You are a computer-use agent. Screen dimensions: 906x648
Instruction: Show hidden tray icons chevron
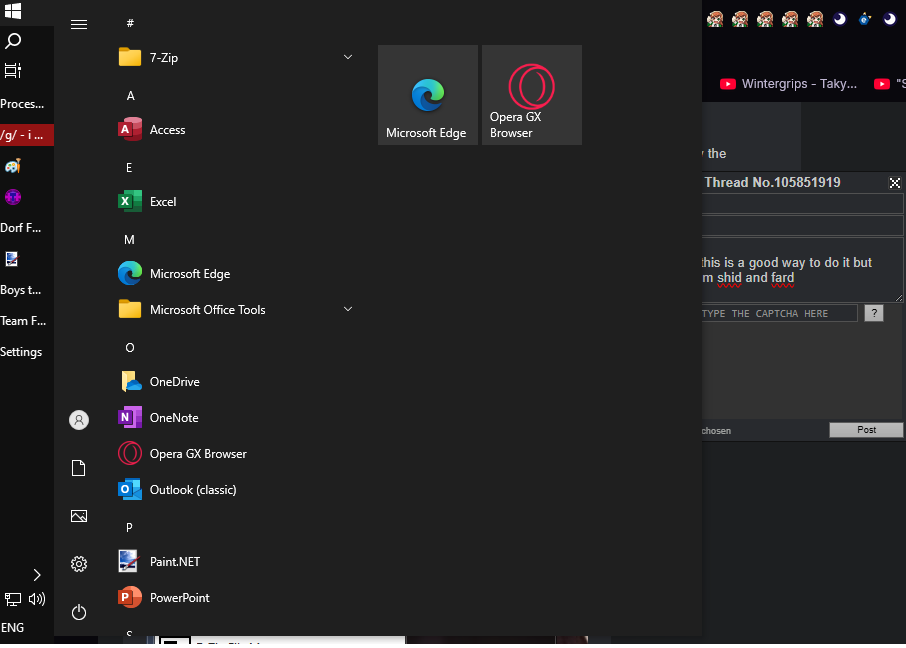[36, 575]
